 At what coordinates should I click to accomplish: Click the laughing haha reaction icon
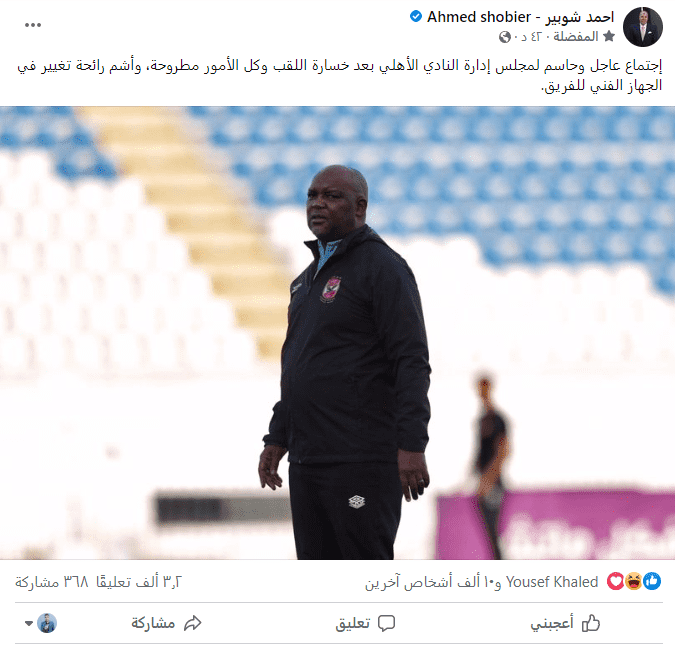pyautogui.click(x=634, y=582)
